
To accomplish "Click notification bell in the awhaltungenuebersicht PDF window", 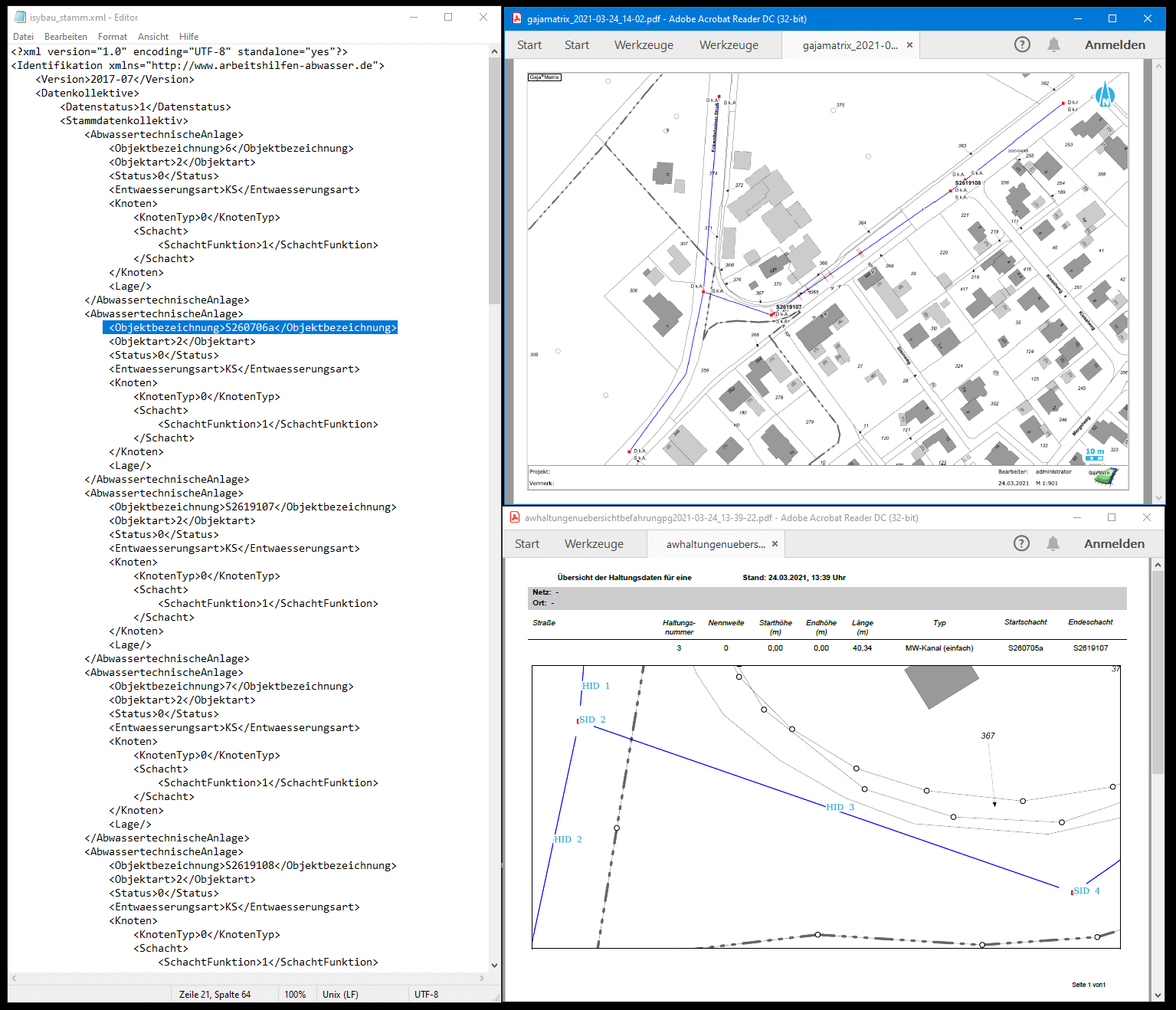I will (1053, 543).
